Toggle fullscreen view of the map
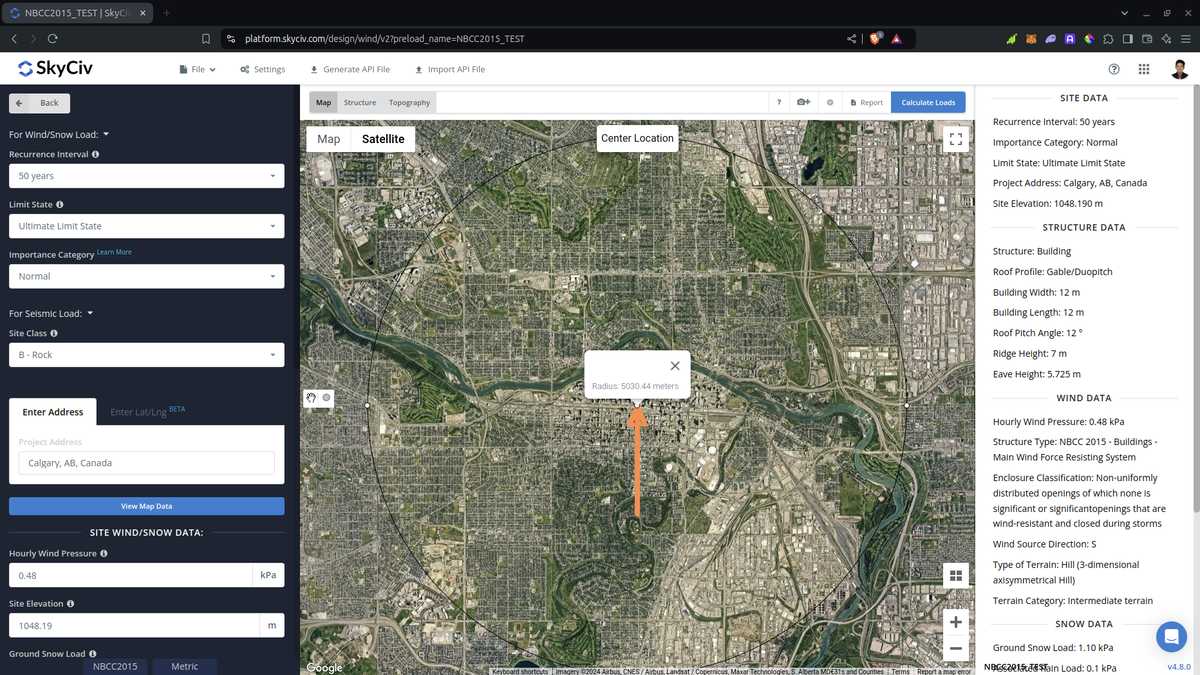Screen dimensions: 1200x675 (x=955, y=139)
